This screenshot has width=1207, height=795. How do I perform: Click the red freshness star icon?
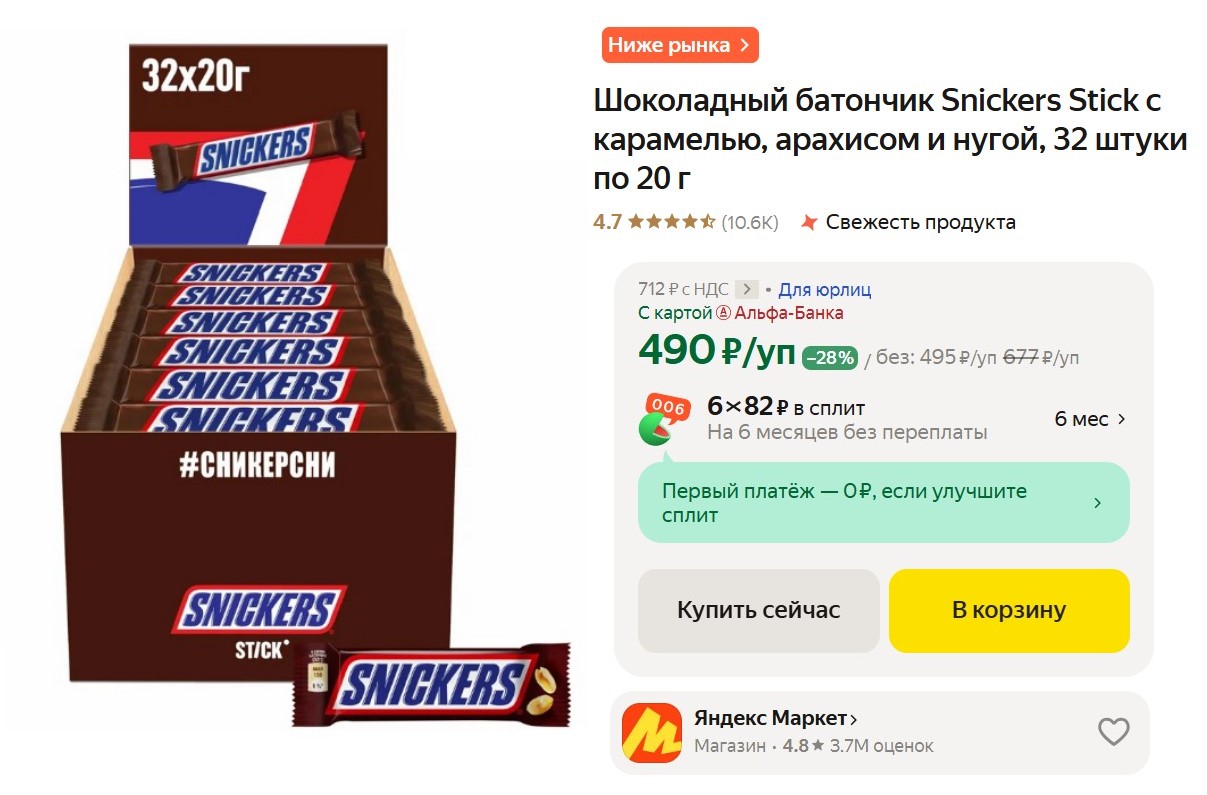click(x=809, y=222)
